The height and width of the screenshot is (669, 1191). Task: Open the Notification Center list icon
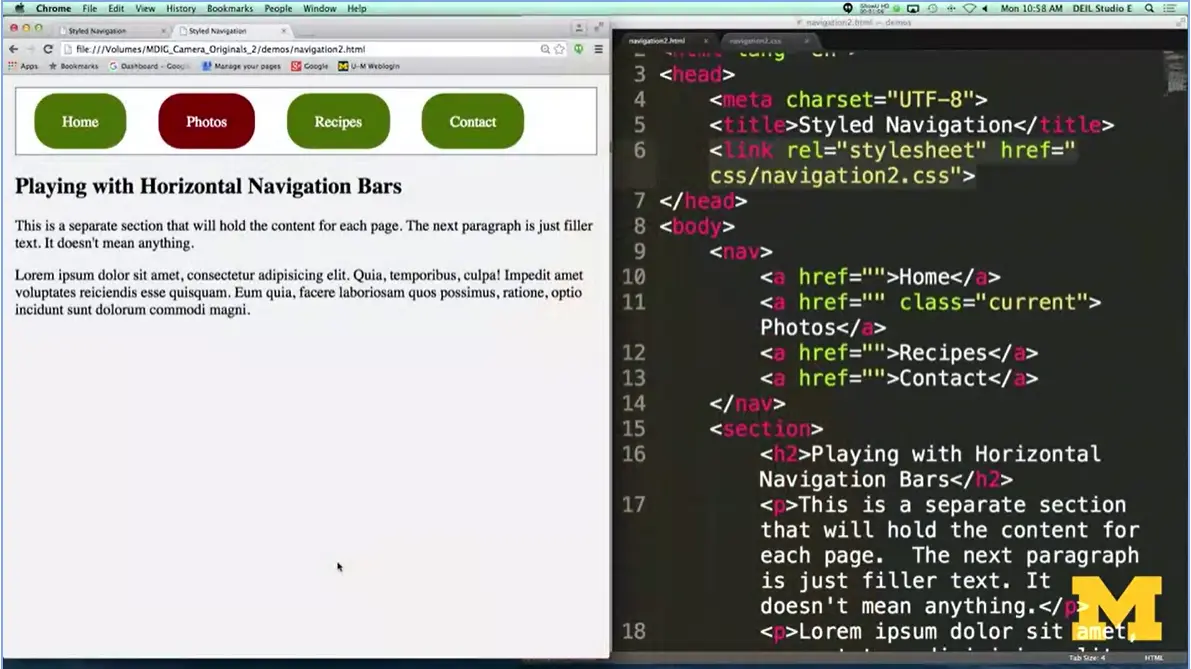(x=1170, y=8)
